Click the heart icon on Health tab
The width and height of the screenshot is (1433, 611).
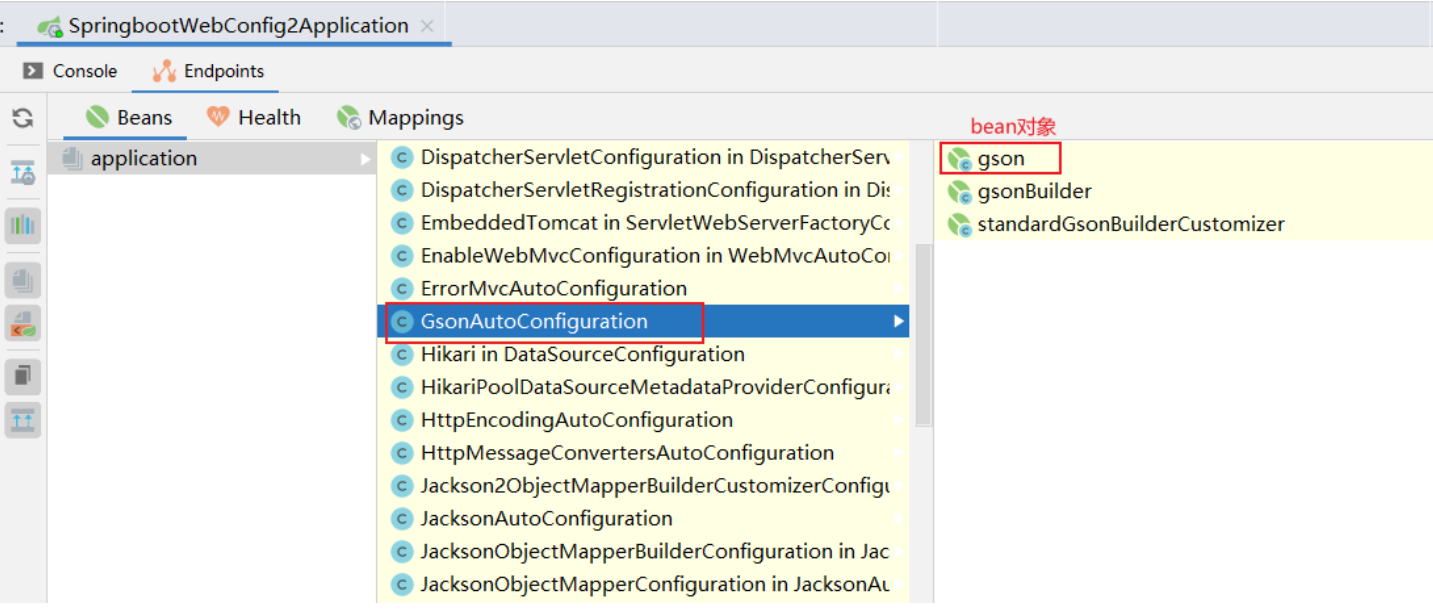tap(217, 117)
